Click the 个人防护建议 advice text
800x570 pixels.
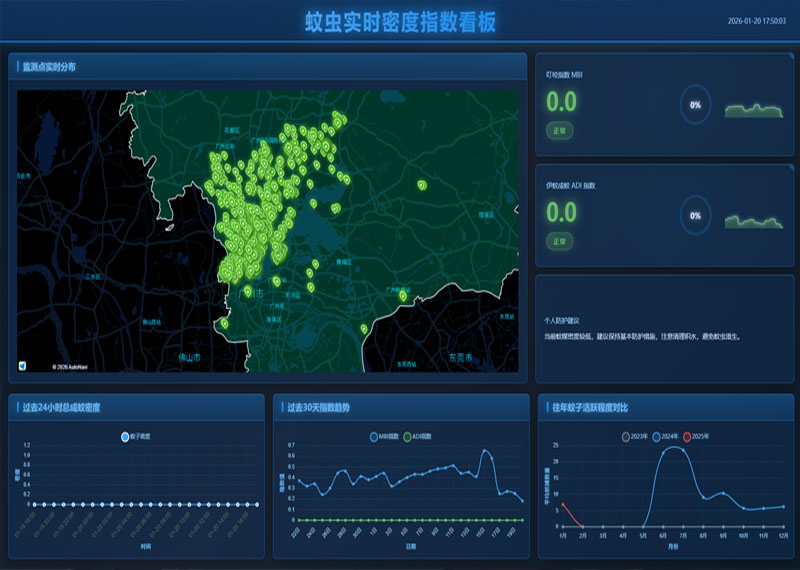coord(642,337)
